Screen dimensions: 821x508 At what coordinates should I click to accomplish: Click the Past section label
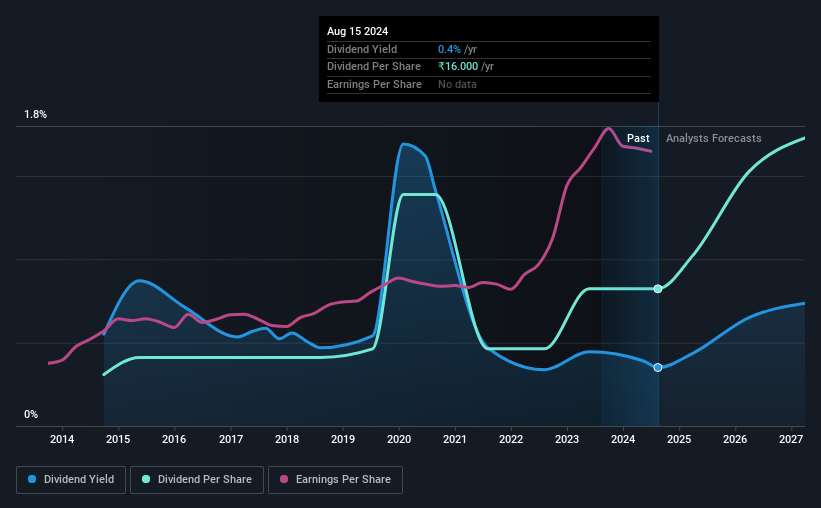point(638,138)
